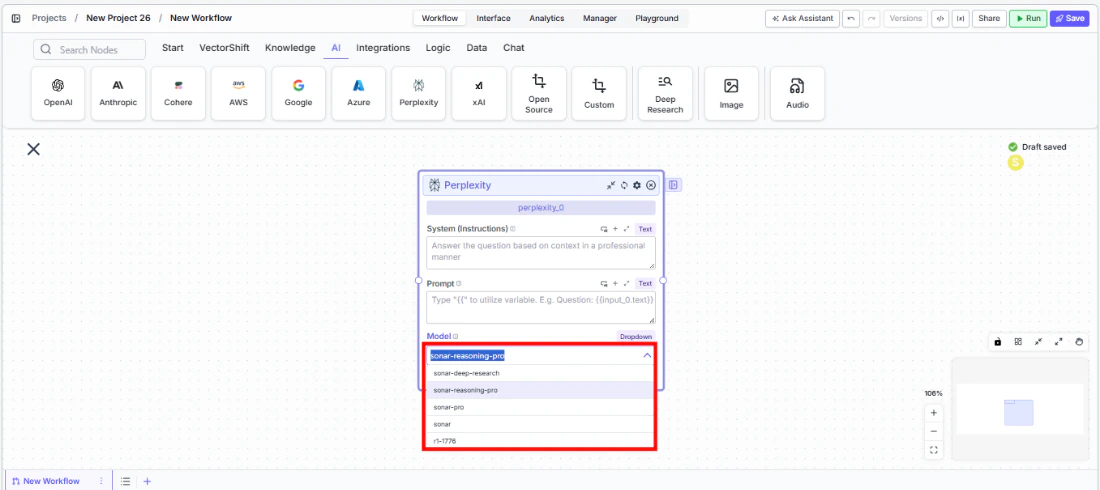Add a Custom model node
Image resolution: width=1100 pixels, height=490 pixels.
coord(599,93)
